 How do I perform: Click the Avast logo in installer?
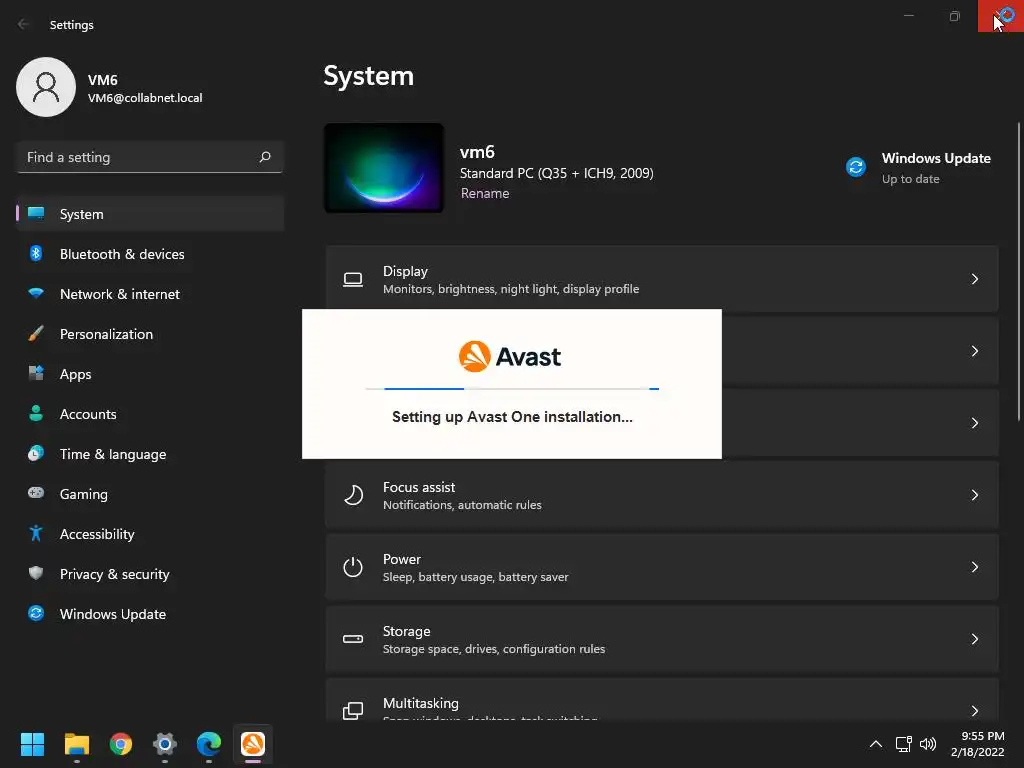tap(510, 357)
